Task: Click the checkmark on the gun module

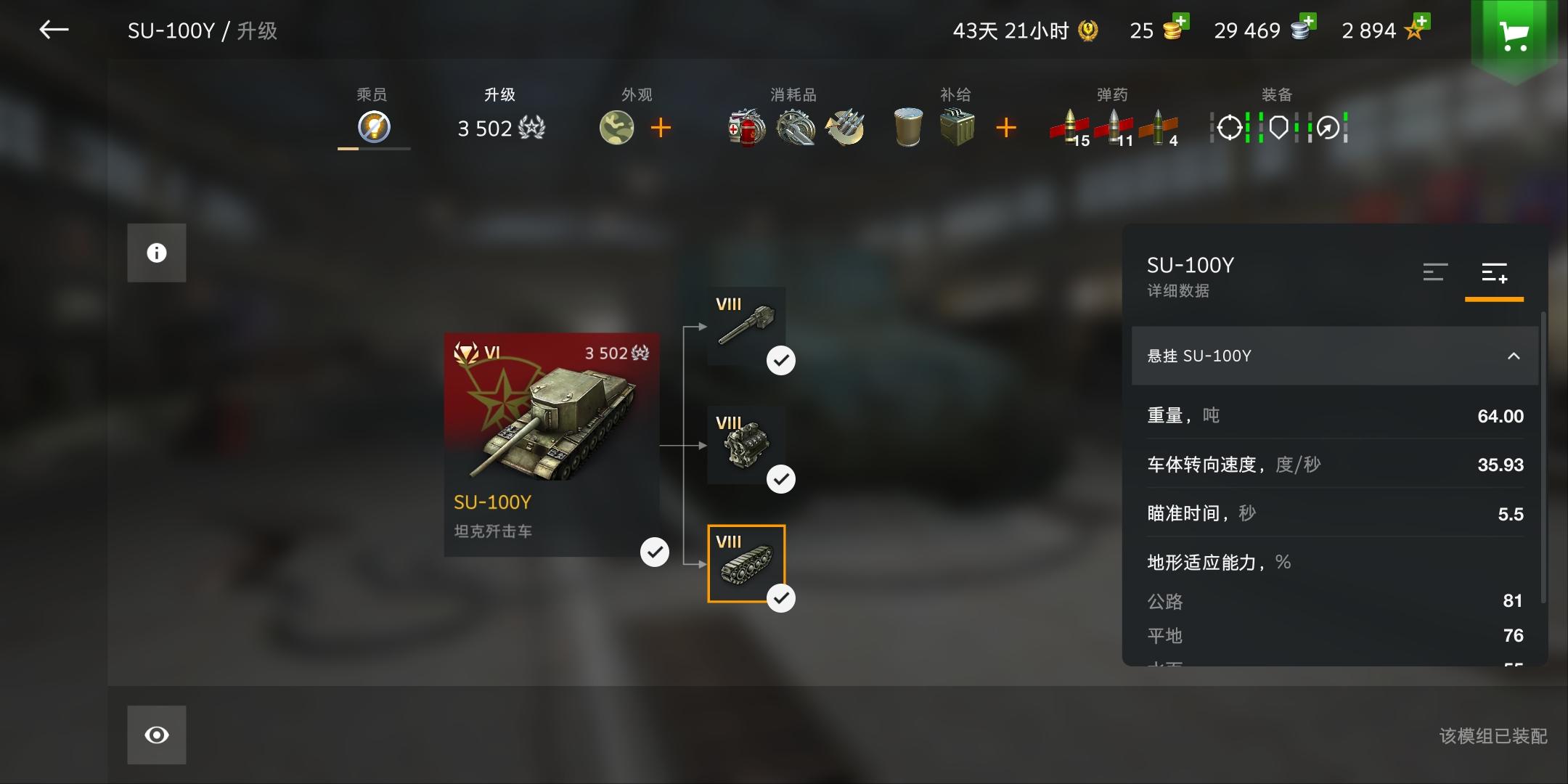Action: [x=781, y=360]
